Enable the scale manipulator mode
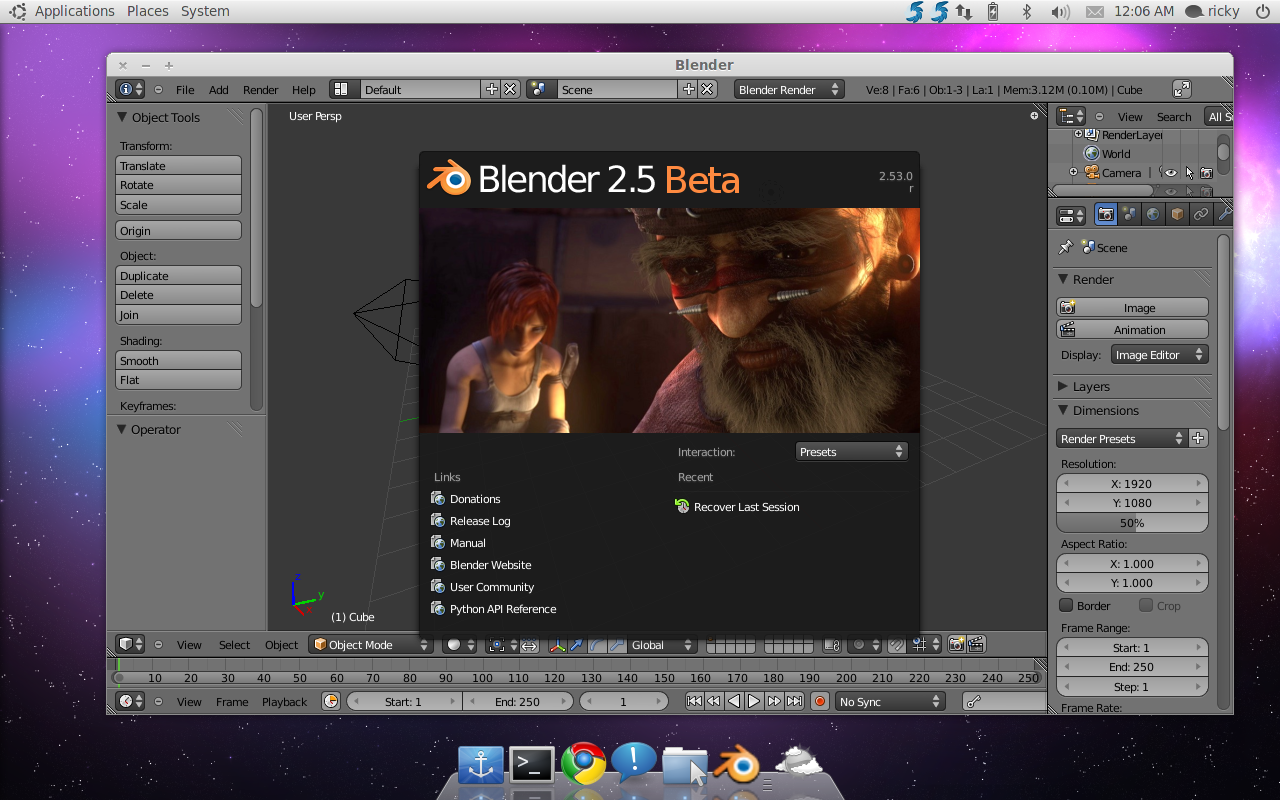Image resolution: width=1280 pixels, height=800 pixels. pyautogui.click(x=617, y=645)
